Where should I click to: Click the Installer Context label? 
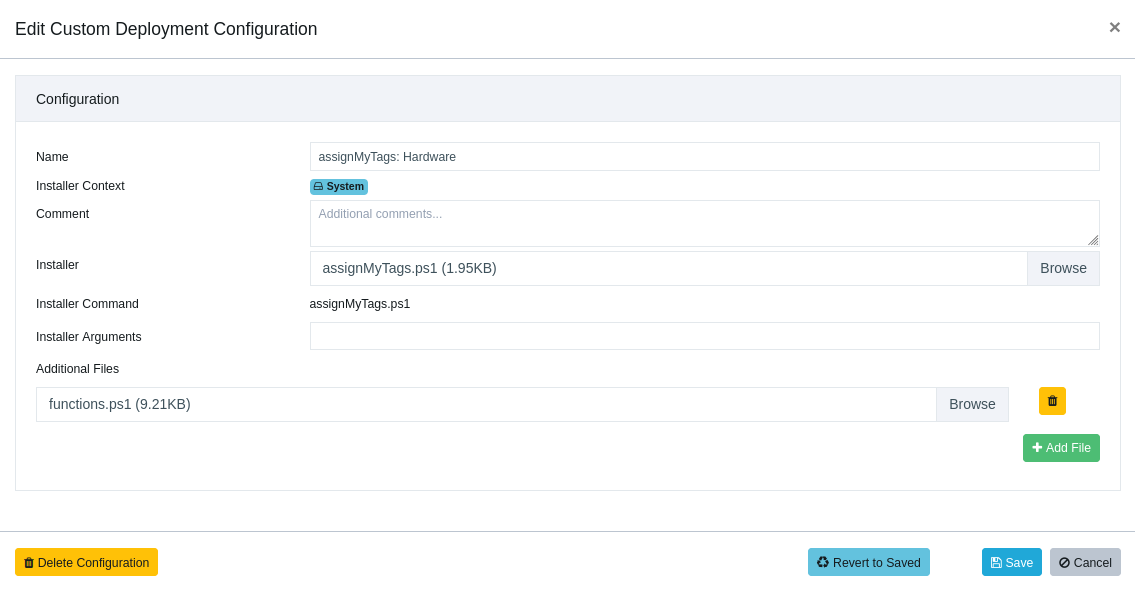coord(80,186)
